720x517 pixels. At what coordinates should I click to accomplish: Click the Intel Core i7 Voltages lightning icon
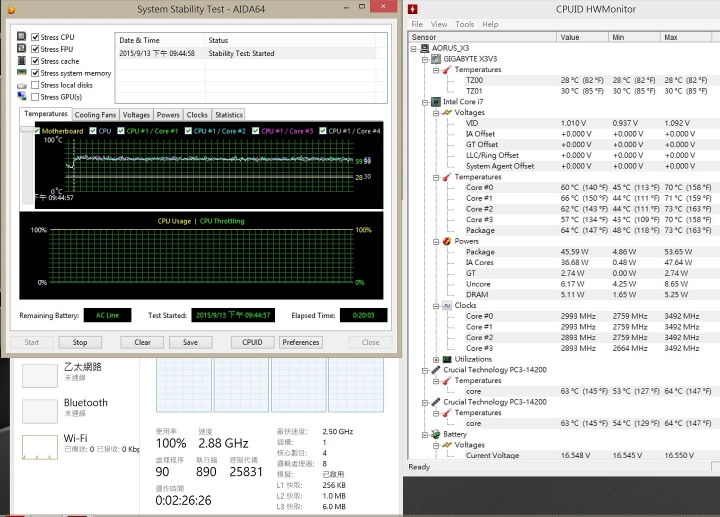coord(447,112)
